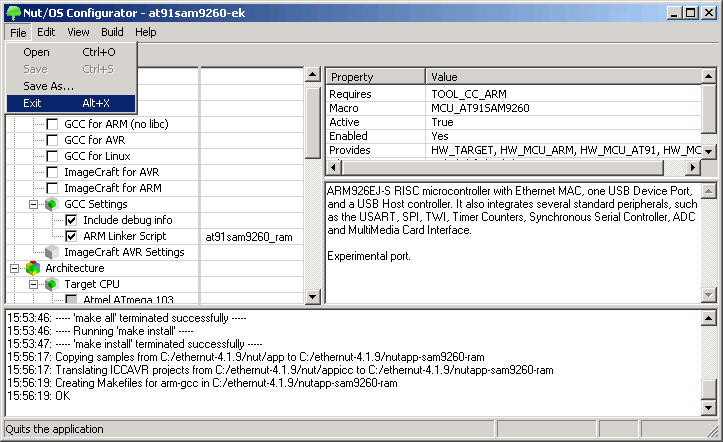The width and height of the screenshot is (723, 442).
Task: Click the grey ImageCraft AVR Settings cube icon
Action: [52, 252]
